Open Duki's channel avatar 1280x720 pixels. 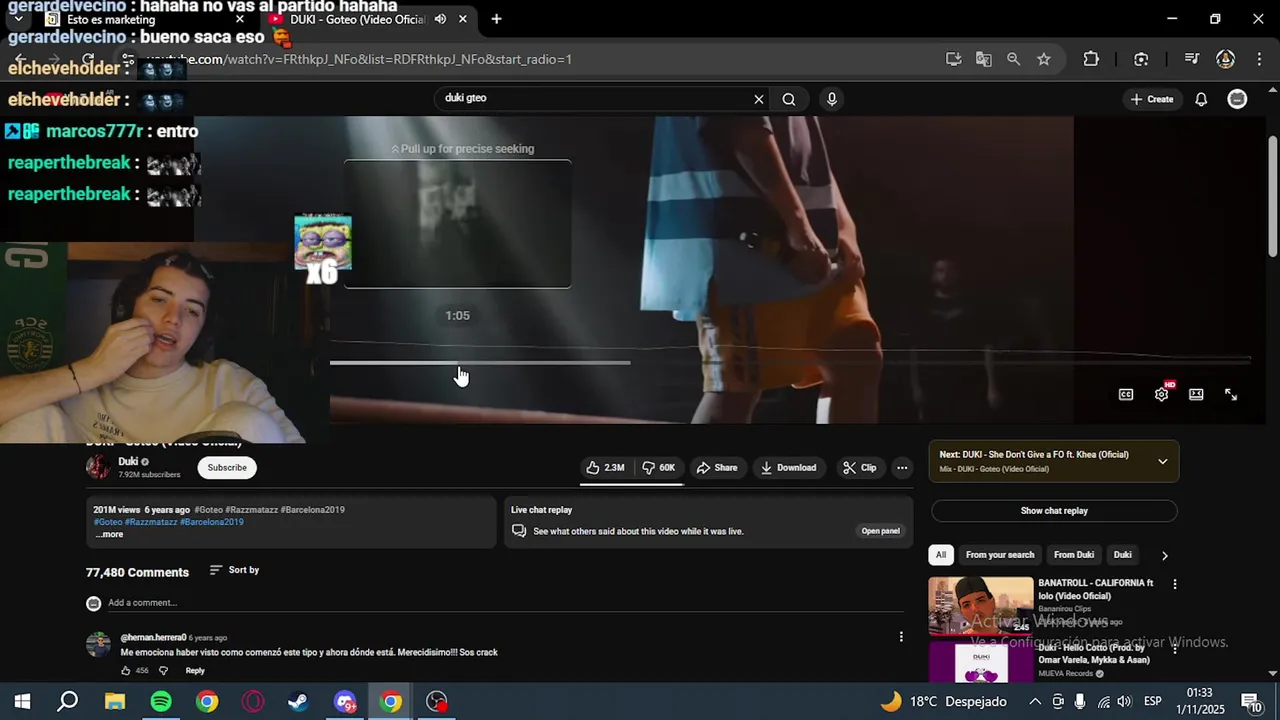pyautogui.click(x=98, y=467)
